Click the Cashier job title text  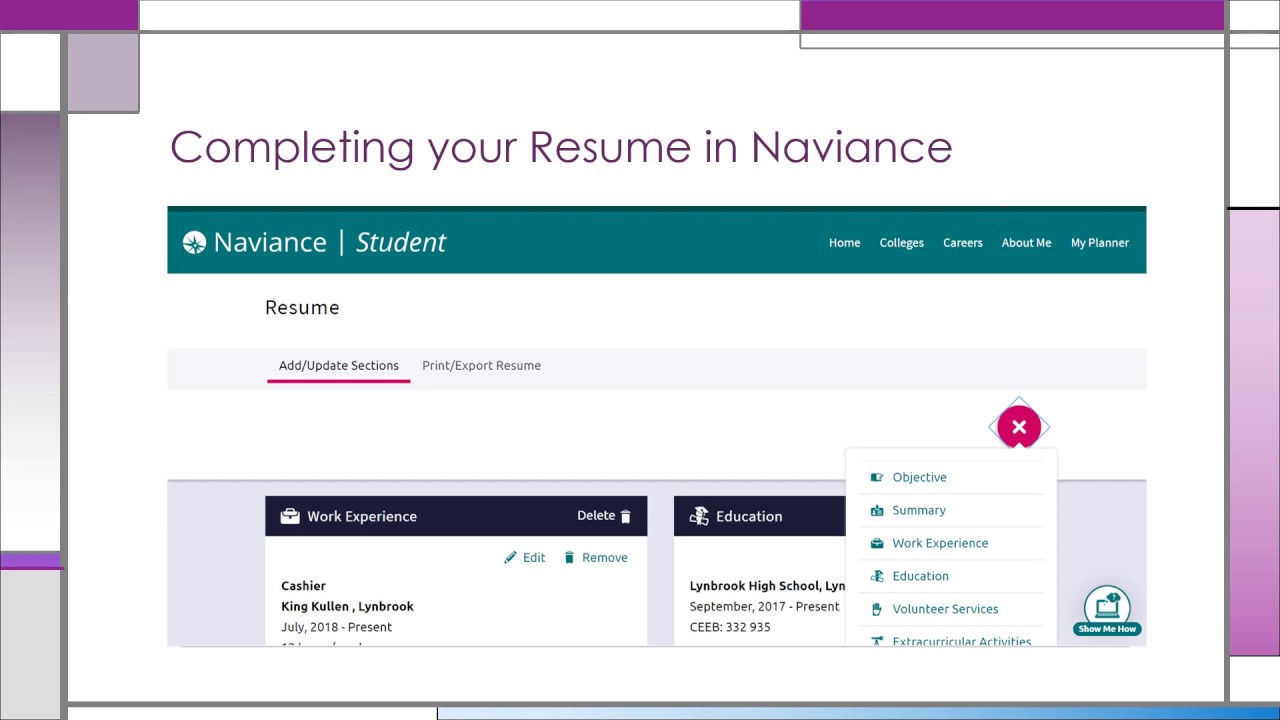pyautogui.click(x=303, y=586)
